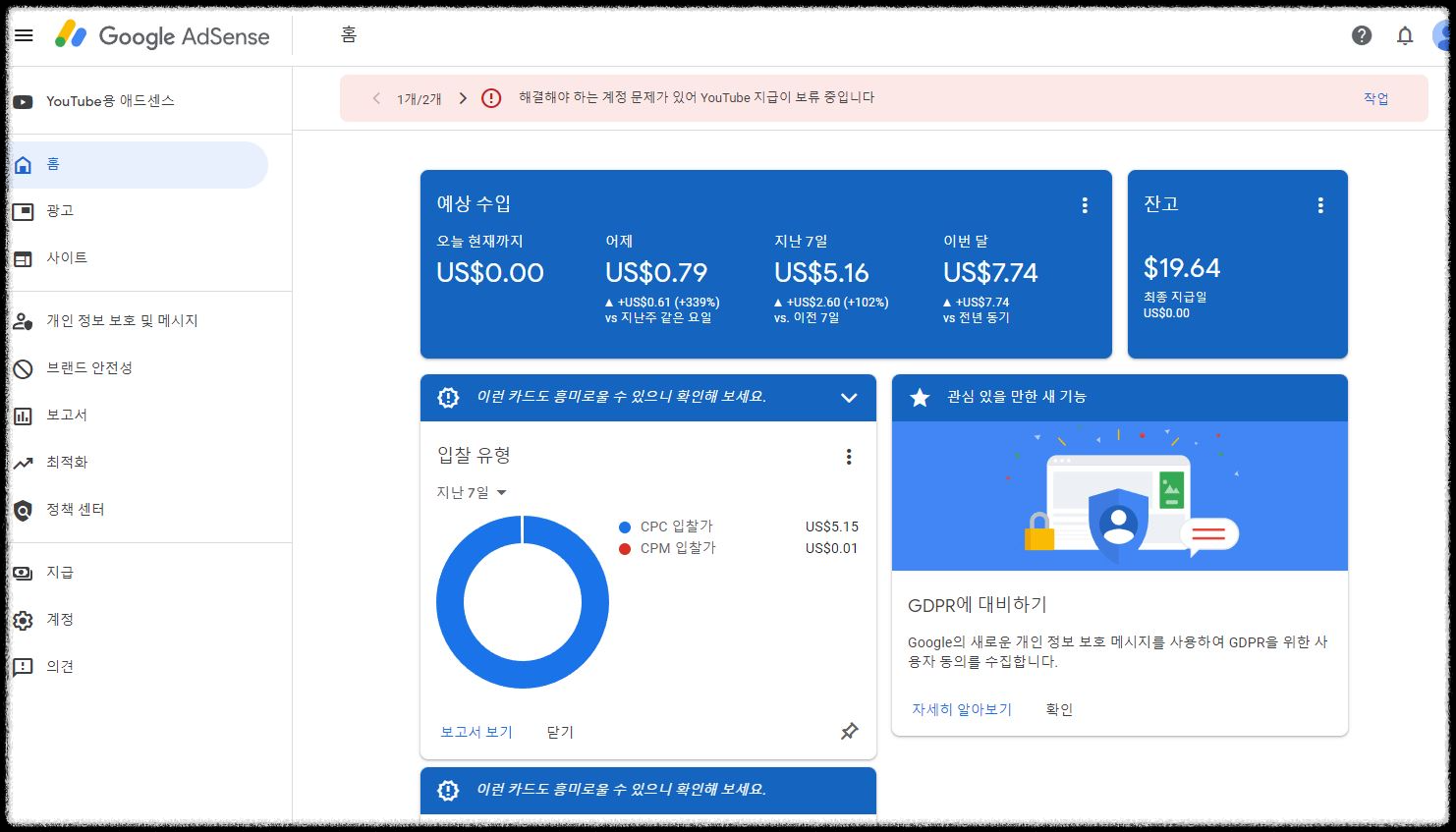
Task: Click the GDPR에 대비하기 heading
Action: (x=978, y=605)
